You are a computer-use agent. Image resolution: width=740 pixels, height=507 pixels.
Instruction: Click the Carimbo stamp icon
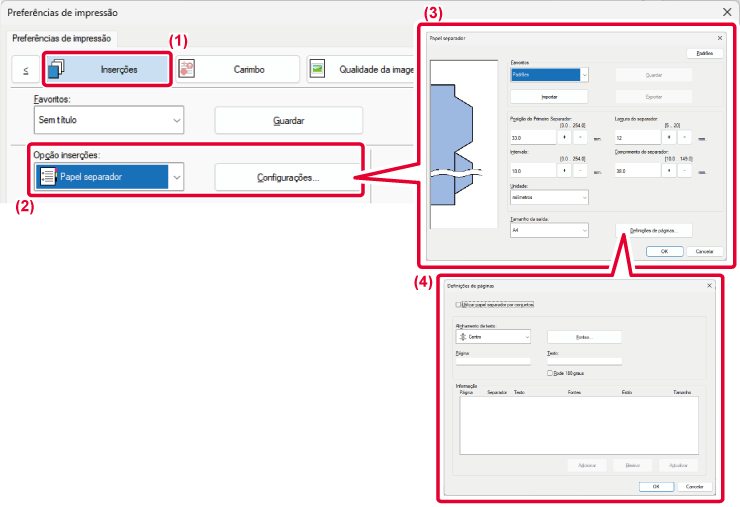pos(186,69)
